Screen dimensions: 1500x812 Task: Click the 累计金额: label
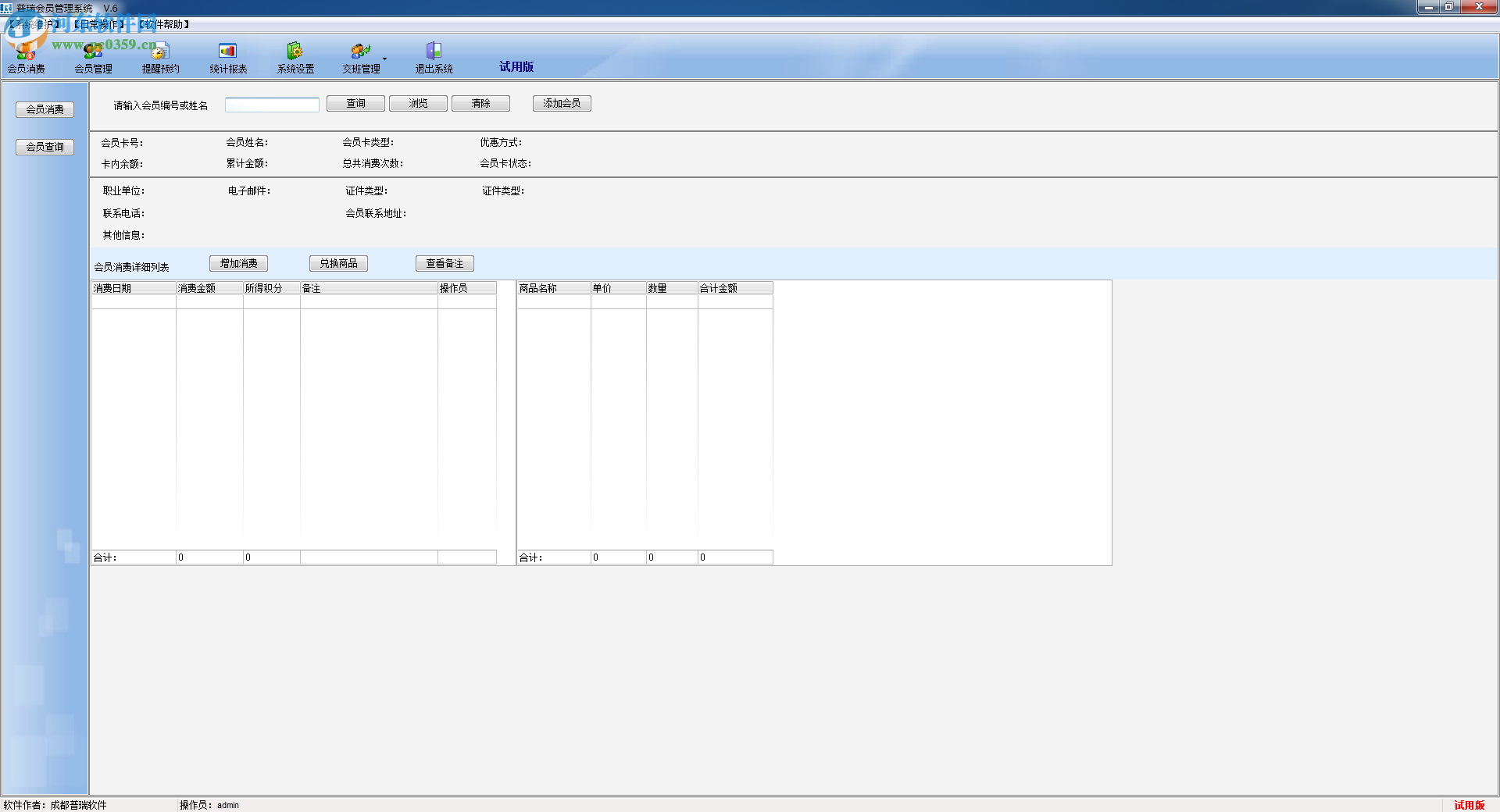tap(247, 163)
